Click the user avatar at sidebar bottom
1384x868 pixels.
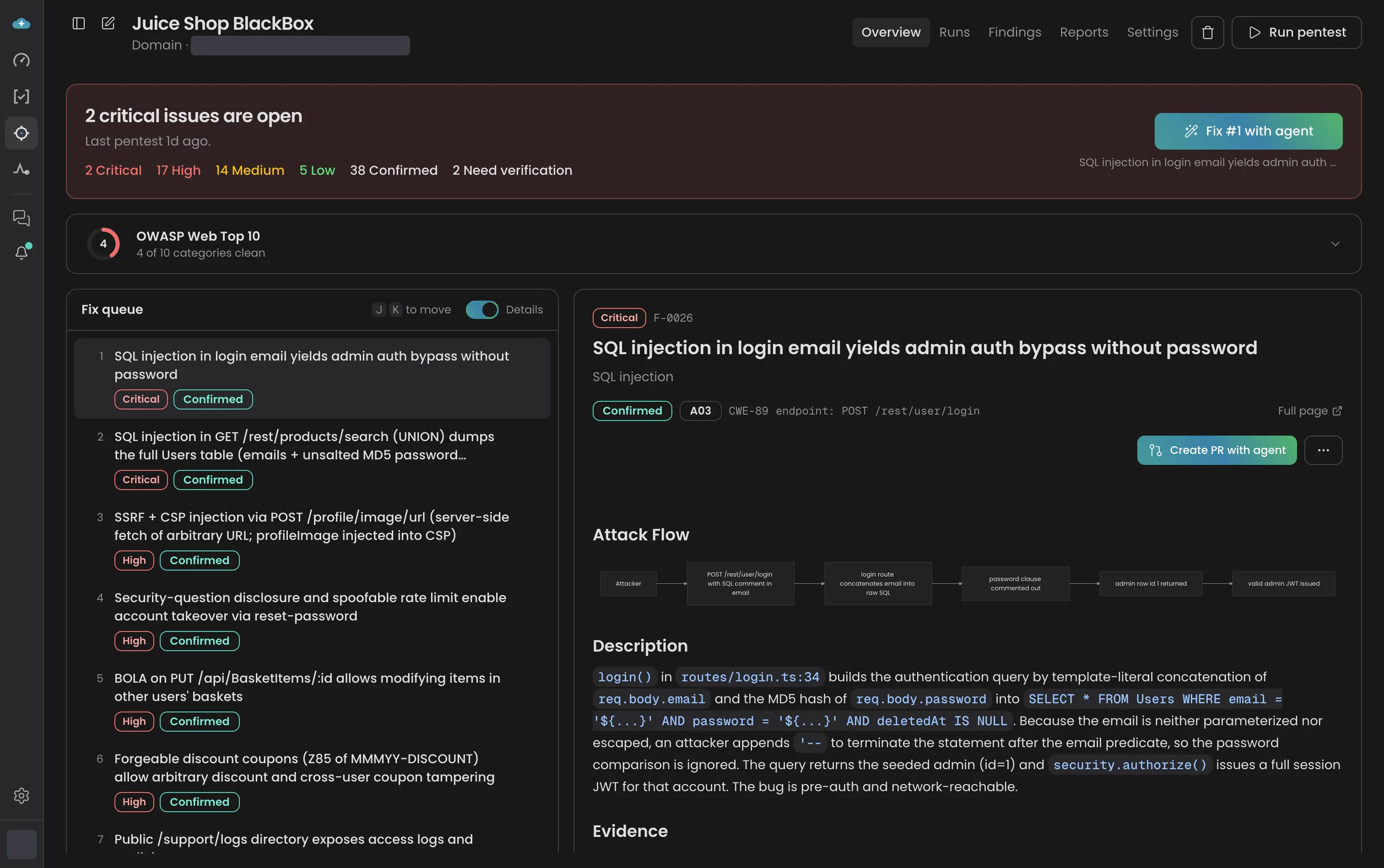click(x=22, y=845)
